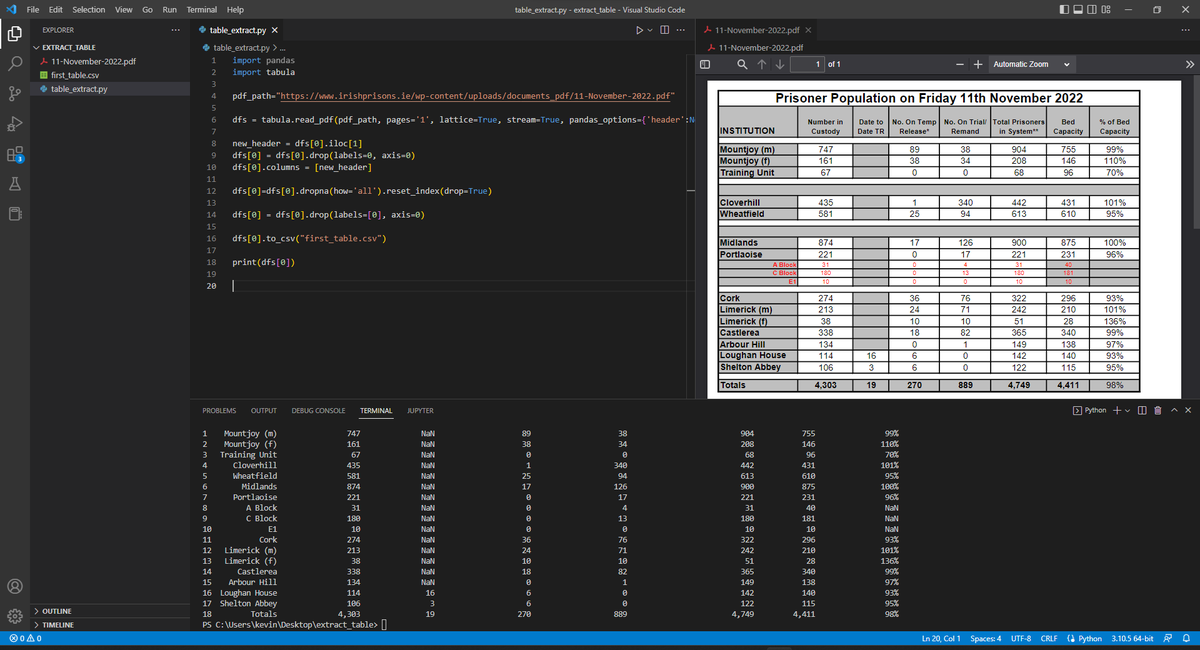
Task: Open the Manage gear icon
Action: [x=15, y=617]
